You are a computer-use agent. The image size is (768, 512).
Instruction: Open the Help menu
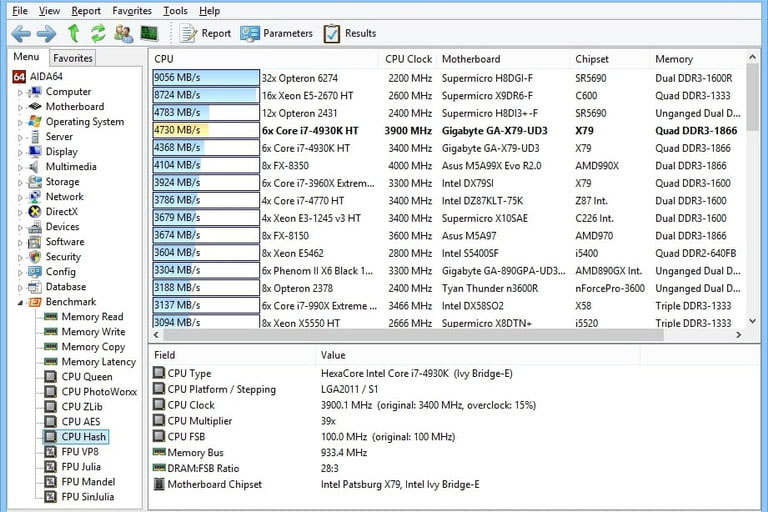(x=210, y=11)
